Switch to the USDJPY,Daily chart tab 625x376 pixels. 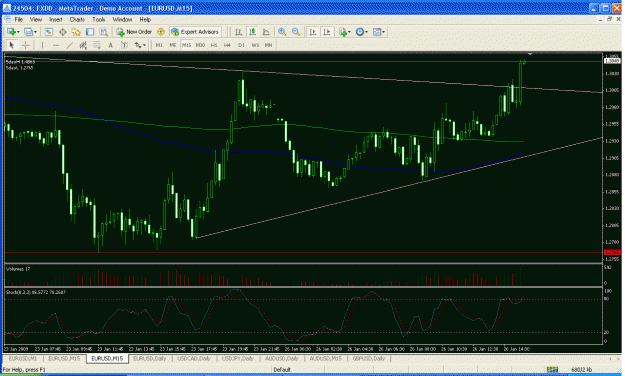238,359
